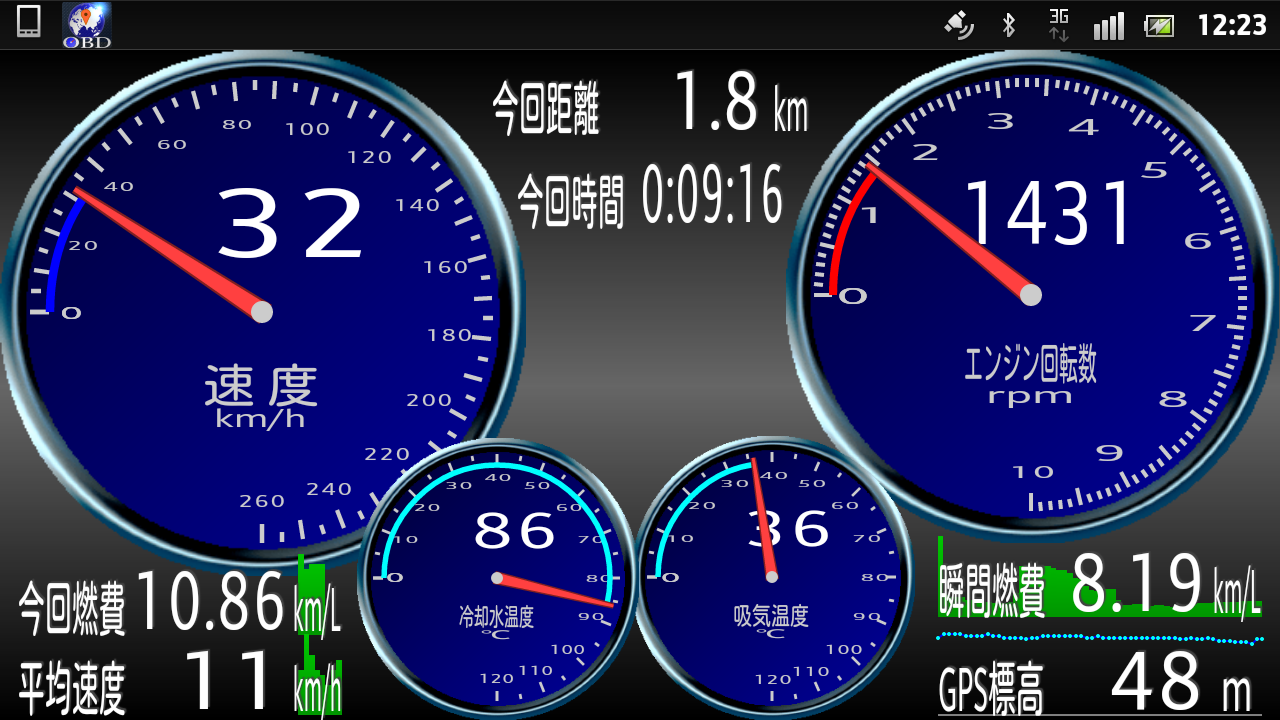Tap coolant temperature reading 86
The height and width of the screenshot is (720, 1280).
point(515,530)
